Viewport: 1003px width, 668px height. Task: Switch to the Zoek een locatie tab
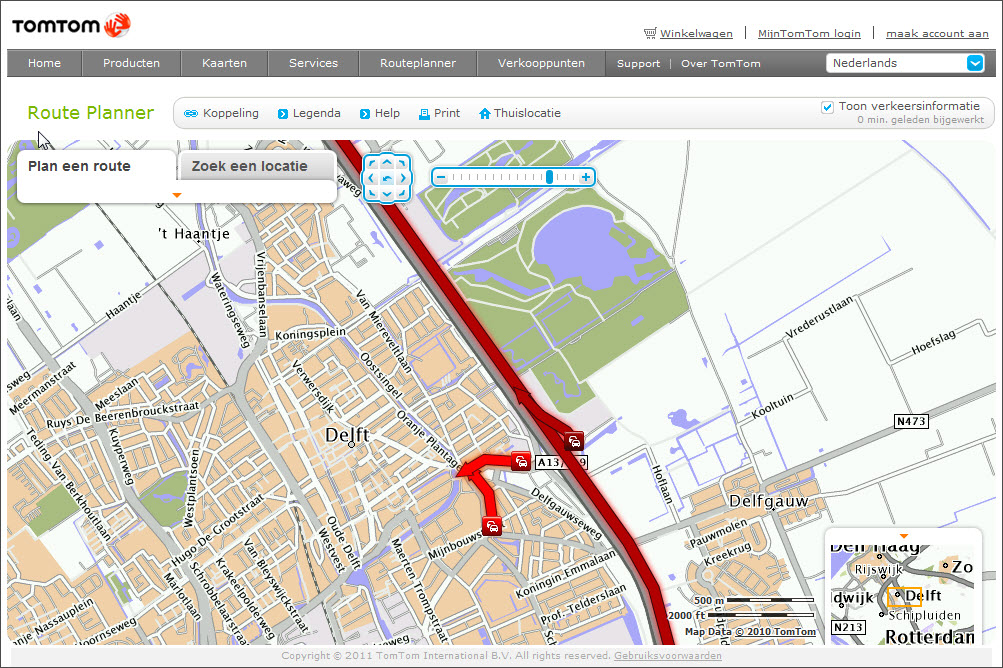[249, 166]
